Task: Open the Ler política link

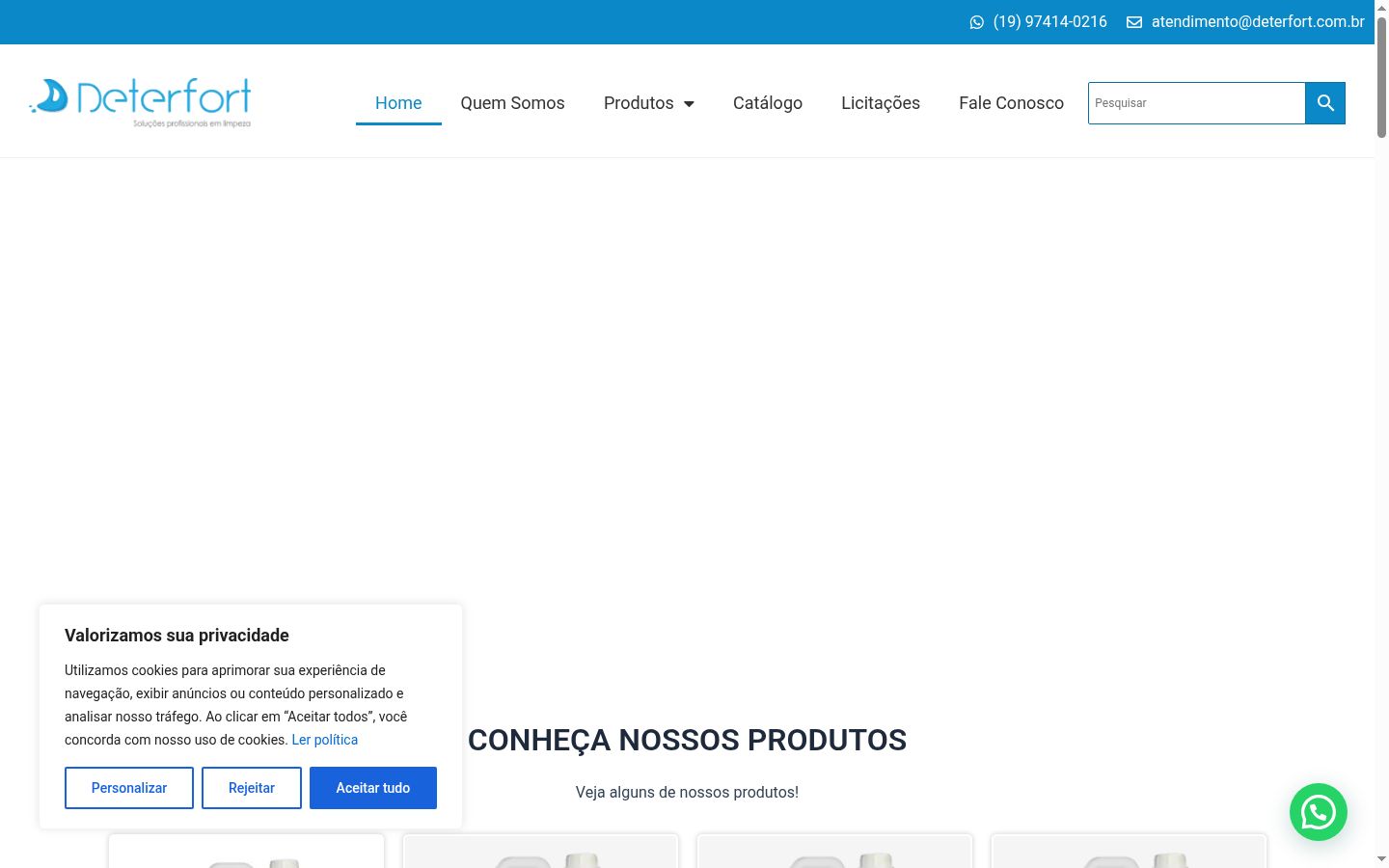Action: pos(325,740)
